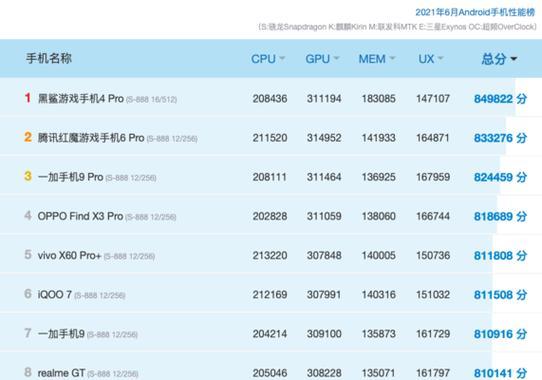Click GPU score 311464
542x380 pixels.
pos(324,177)
